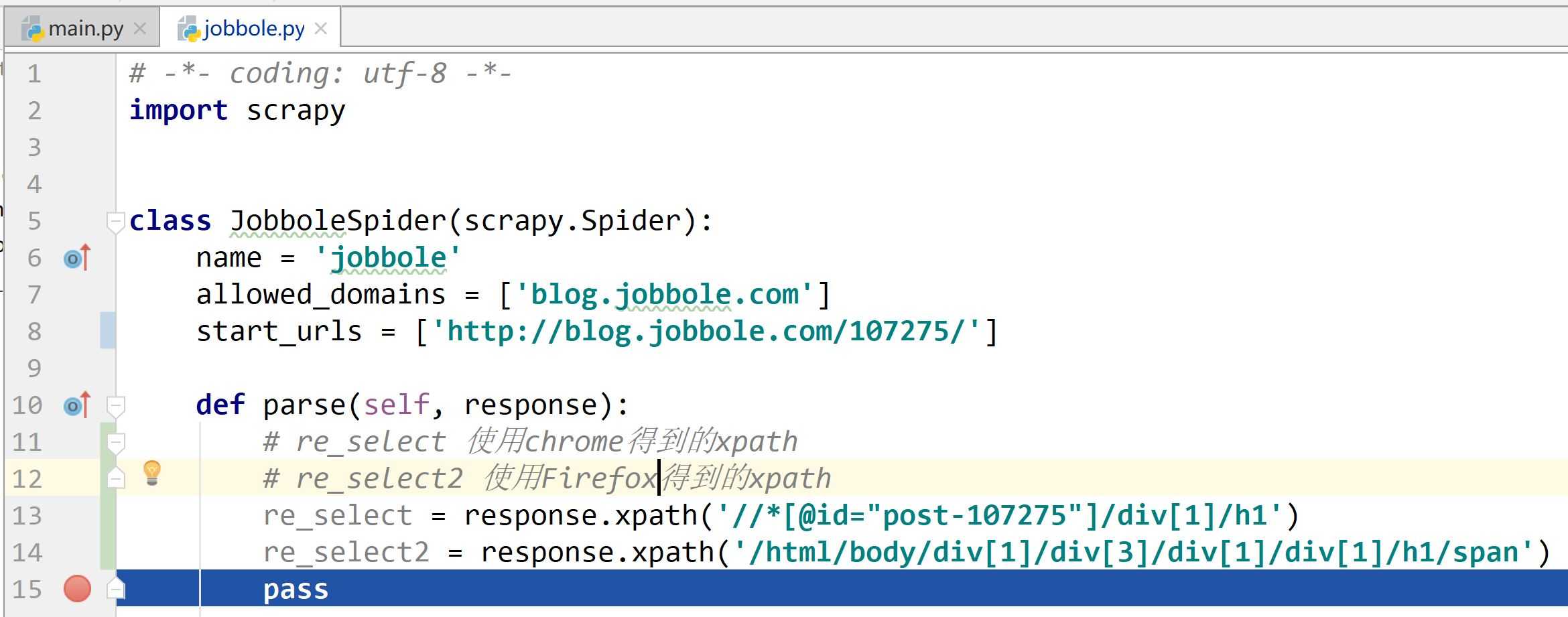Viewport: 1568px width, 617px height.
Task: Open the lightbulb quick-fix on line 12
Action: (x=152, y=473)
